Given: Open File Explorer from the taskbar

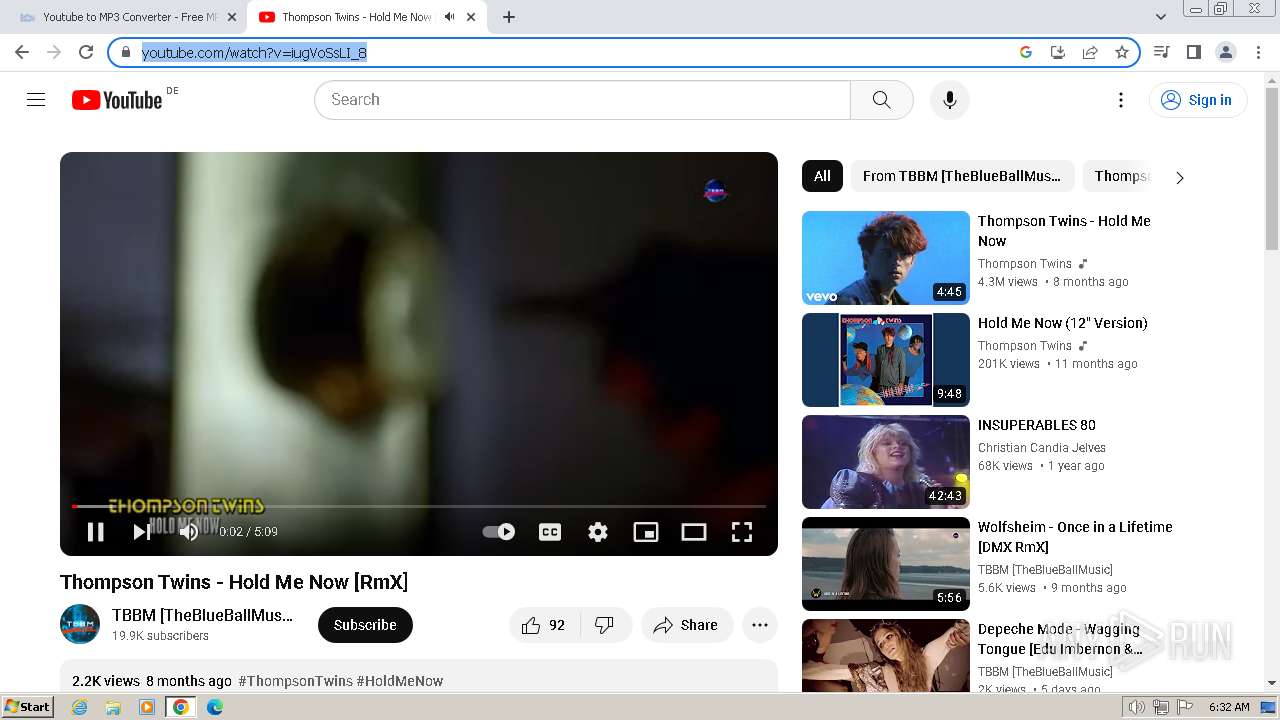Looking at the screenshot, I should point(113,707).
